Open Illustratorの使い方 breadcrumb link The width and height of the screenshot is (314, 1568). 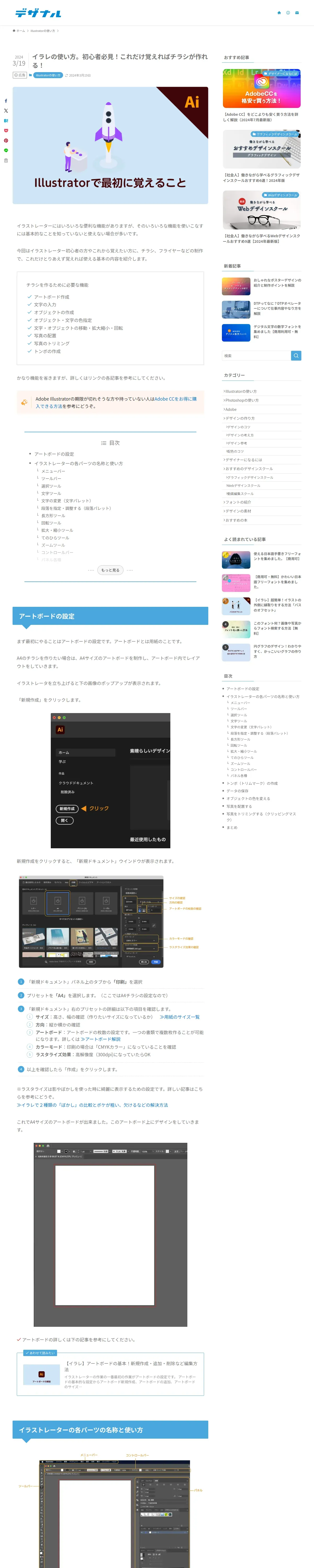[43, 30]
